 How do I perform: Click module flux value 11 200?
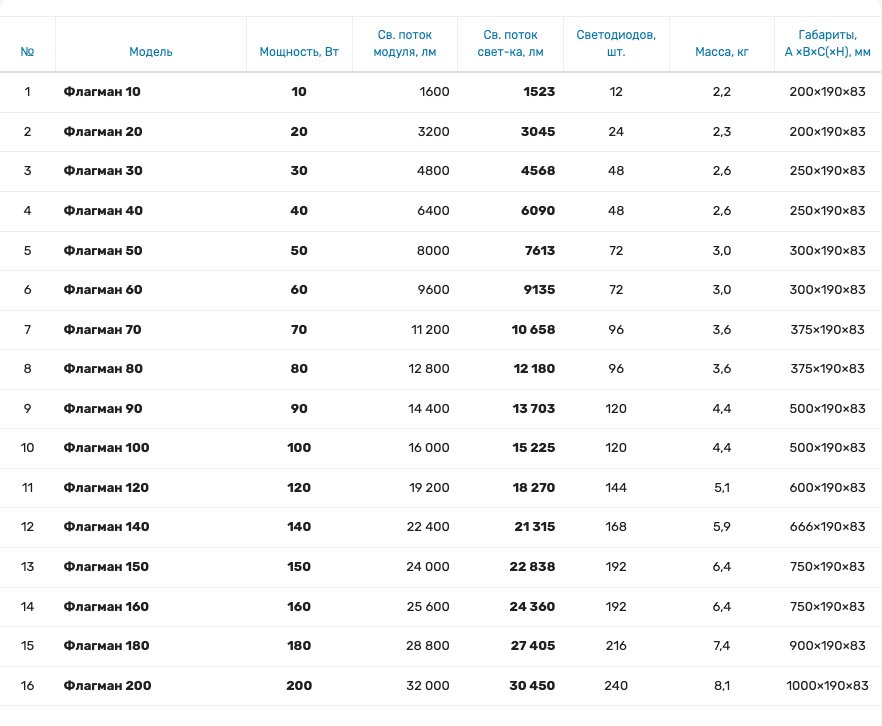tap(430, 330)
